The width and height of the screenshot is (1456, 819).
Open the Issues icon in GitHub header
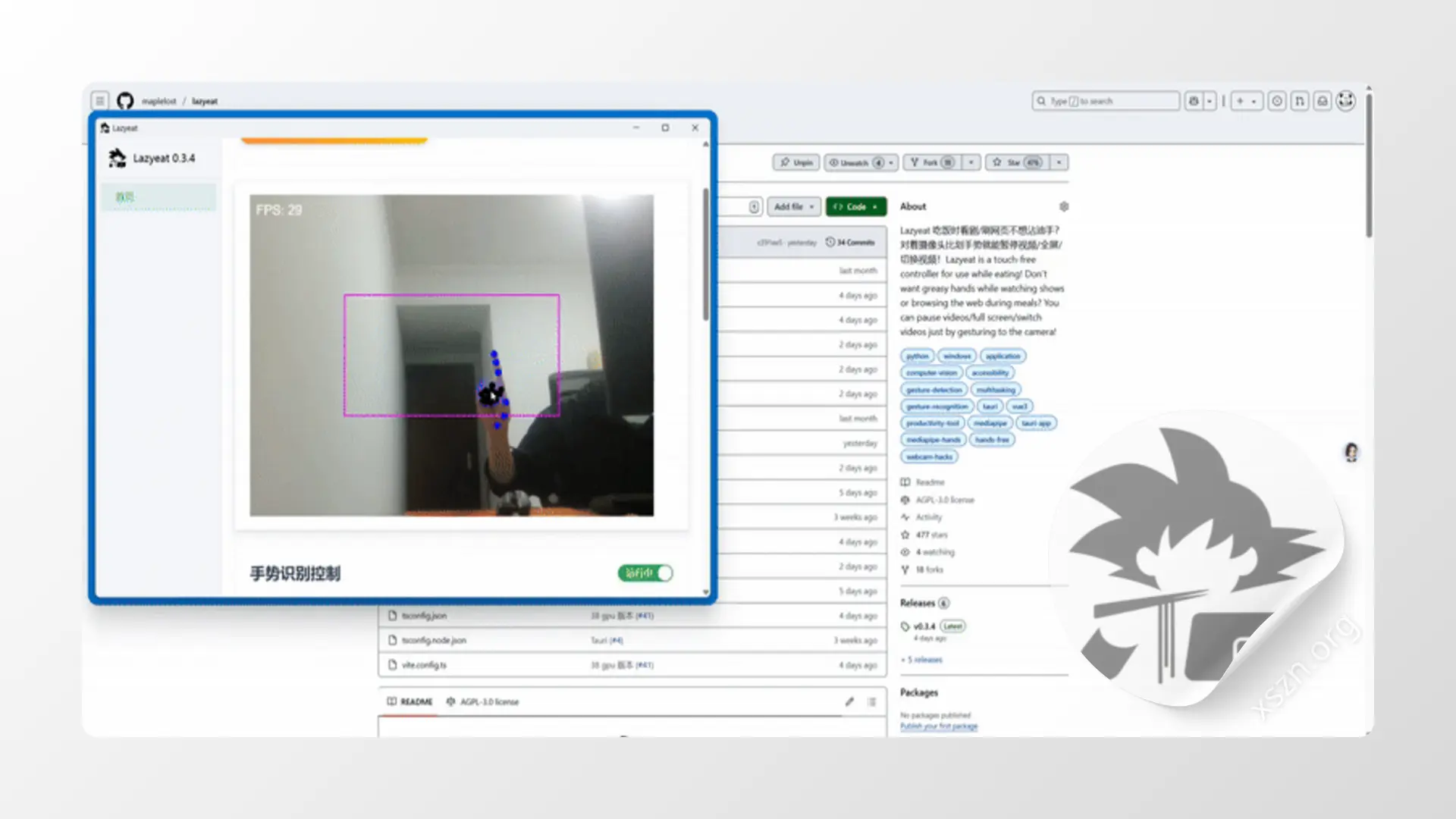click(x=1277, y=101)
